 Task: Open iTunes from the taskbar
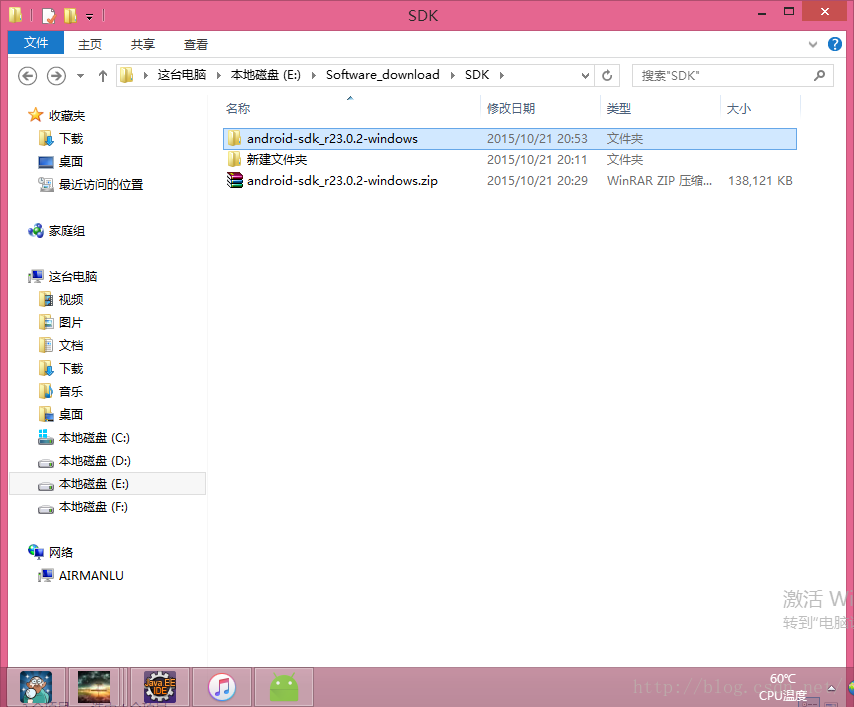221,686
